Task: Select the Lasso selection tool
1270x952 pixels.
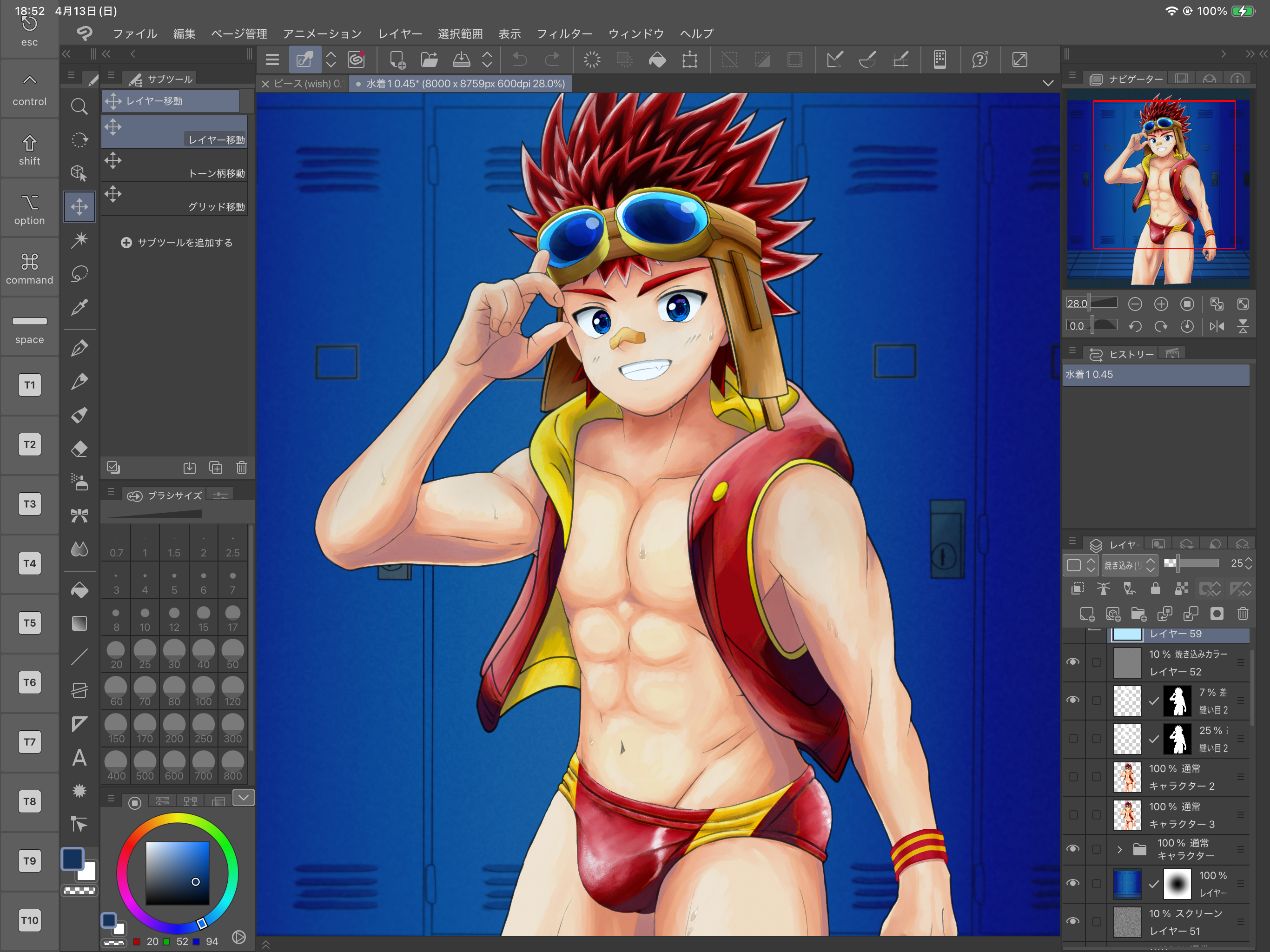Action: 79,273
